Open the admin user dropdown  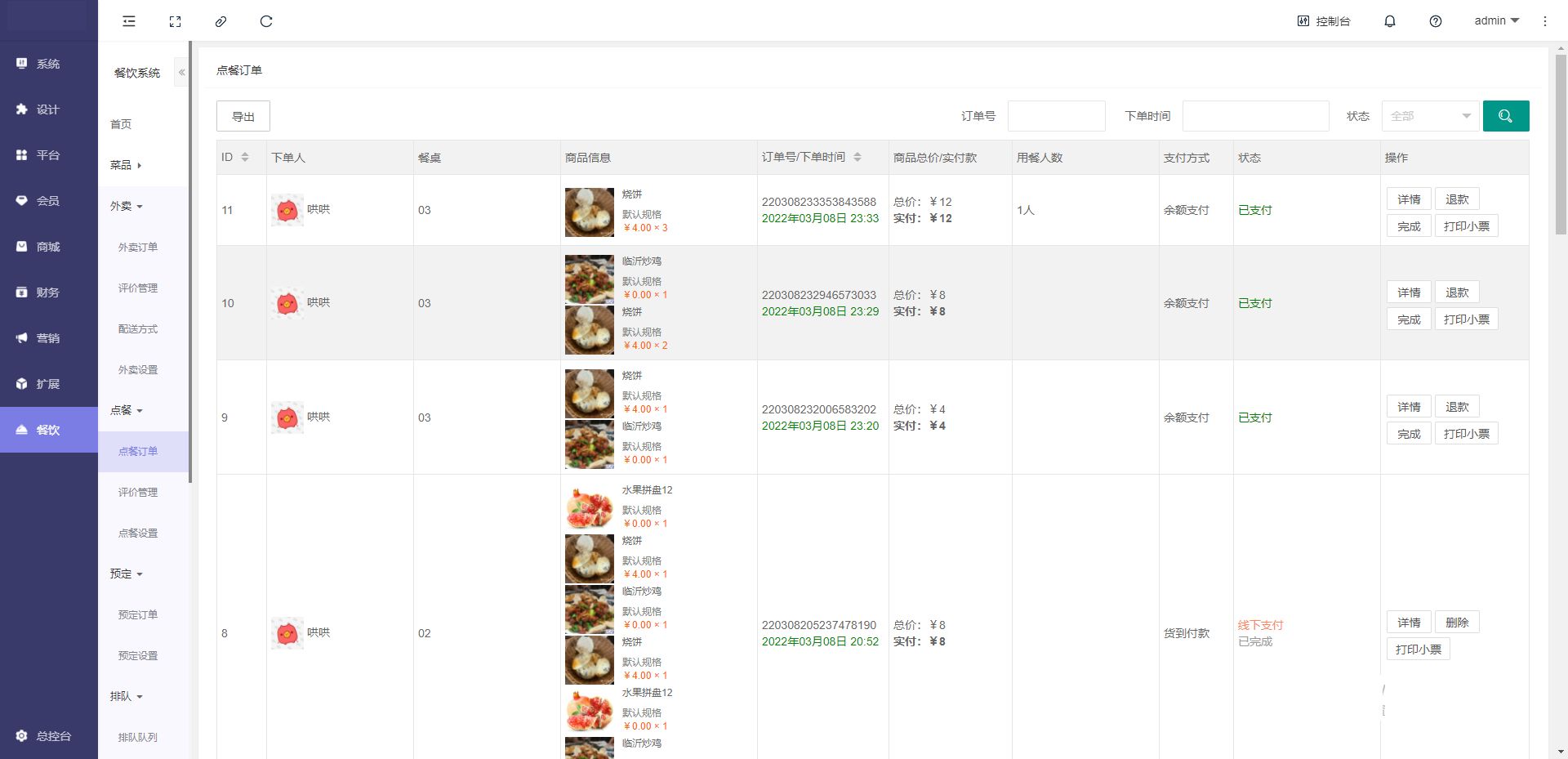[x=1496, y=21]
